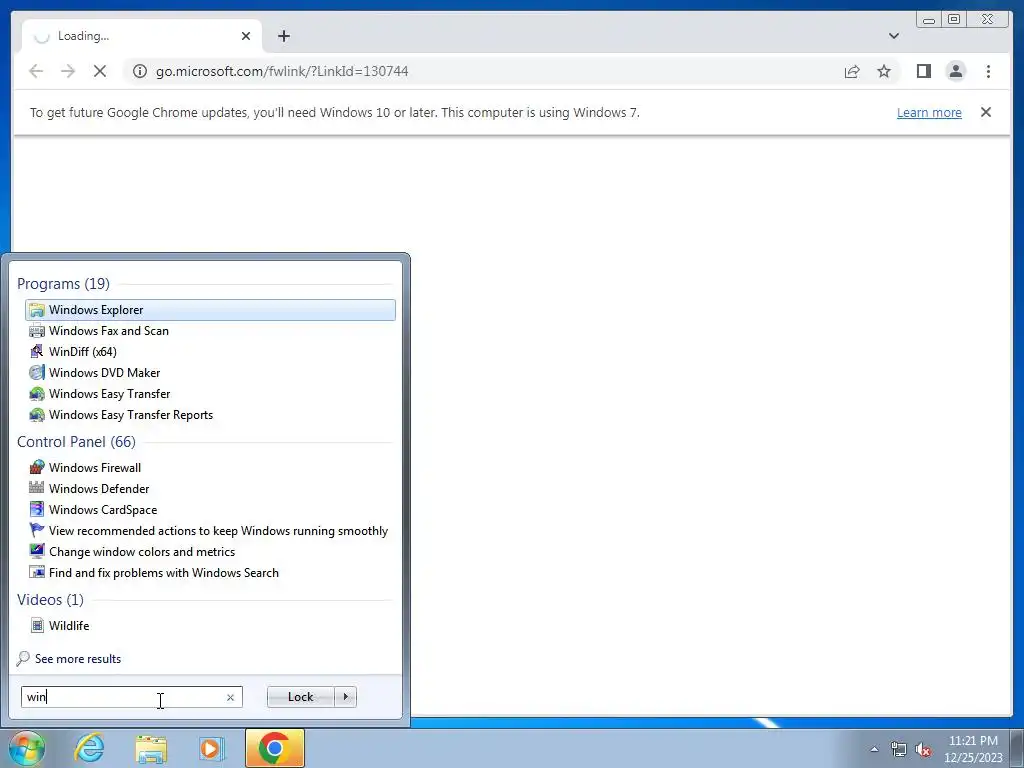
Task: Open the tab search dropdown chevron
Action: (894, 36)
